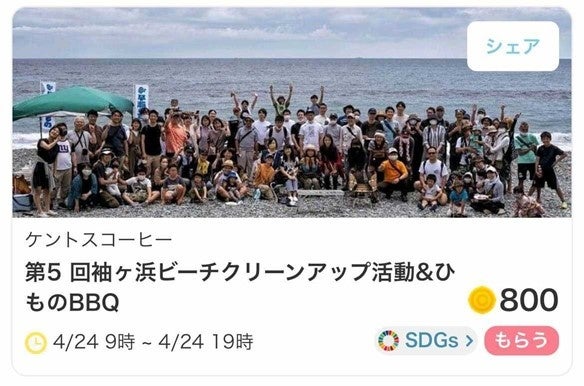Open the SDGs label text
584x386 pixels.
point(431,340)
